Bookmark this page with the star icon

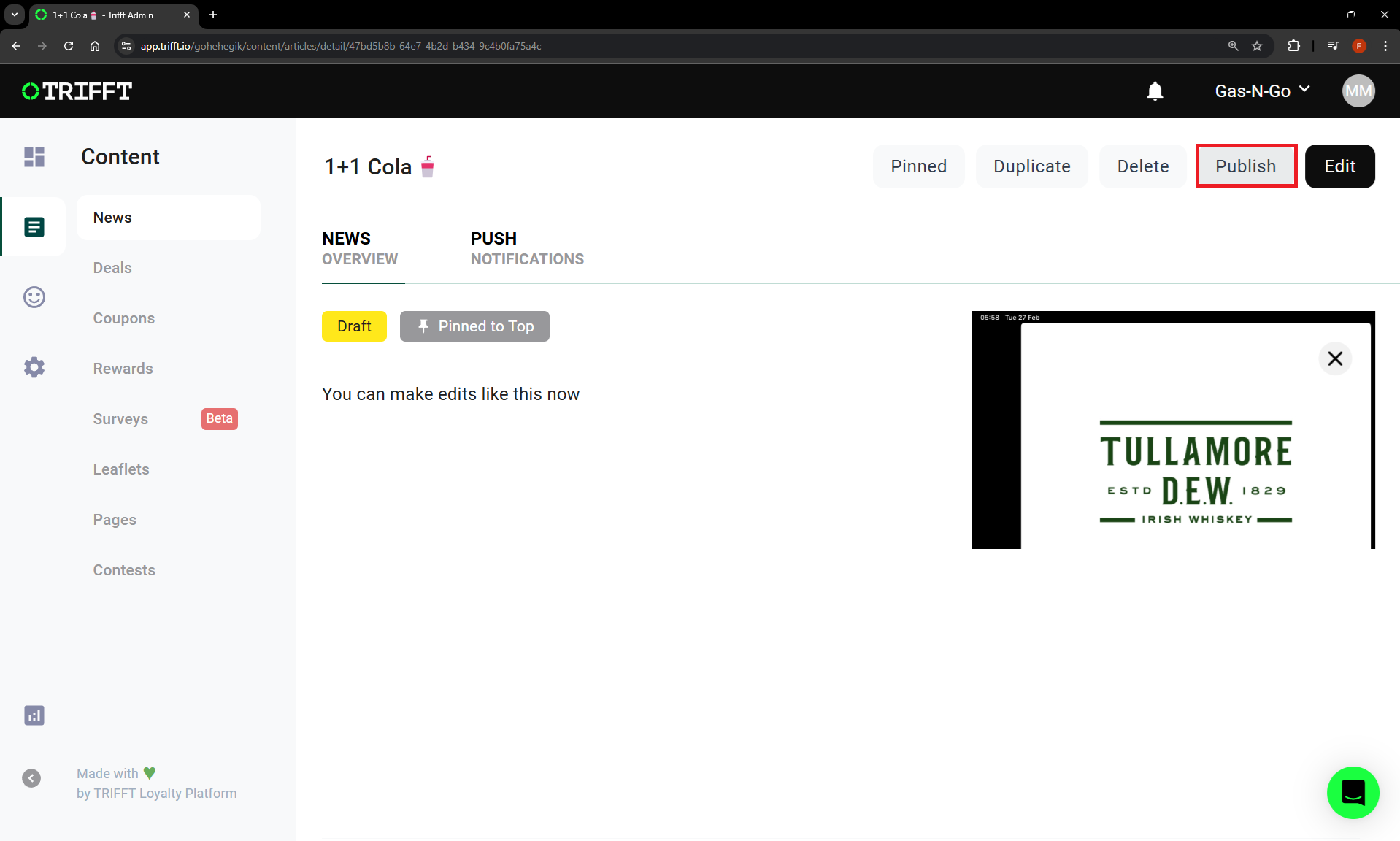point(1257,46)
